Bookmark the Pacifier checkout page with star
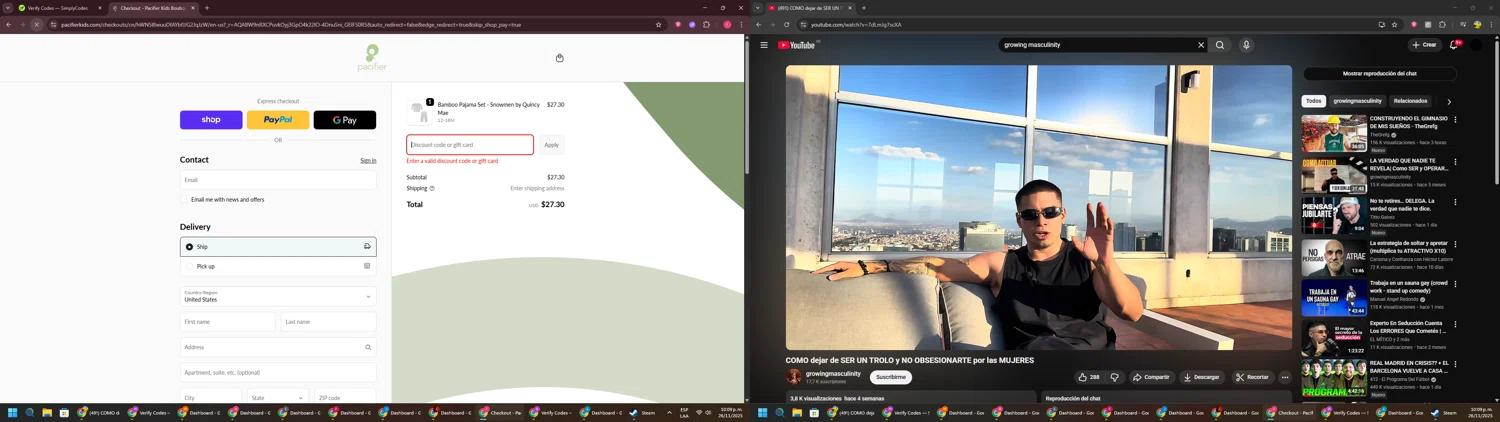Viewport: 1500px width, 422px height. point(658,24)
